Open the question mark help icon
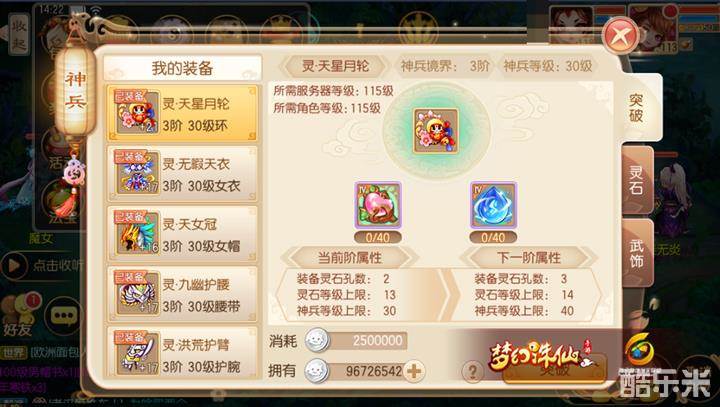Screen dimensions: 720x407 pyautogui.click(x=472, y=370)
